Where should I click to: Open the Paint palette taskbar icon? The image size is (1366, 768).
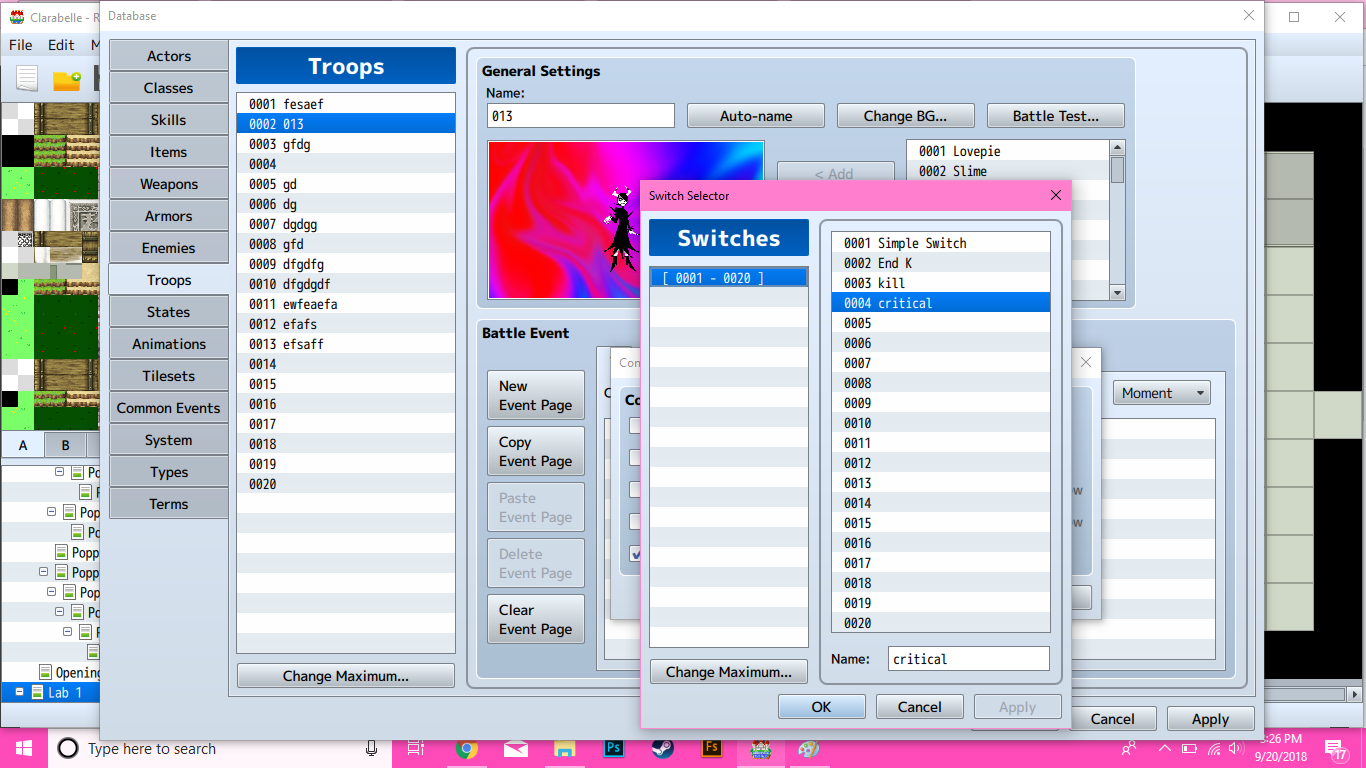808,748
